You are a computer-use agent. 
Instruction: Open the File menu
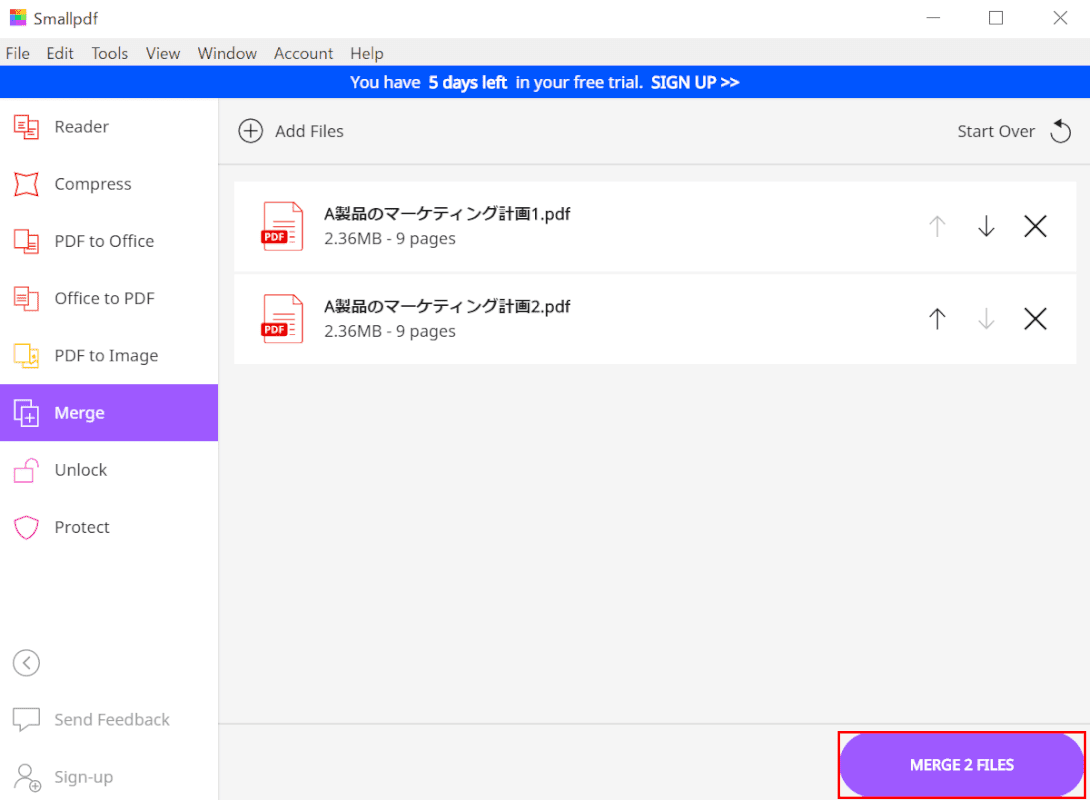click(x=17, y=54)
